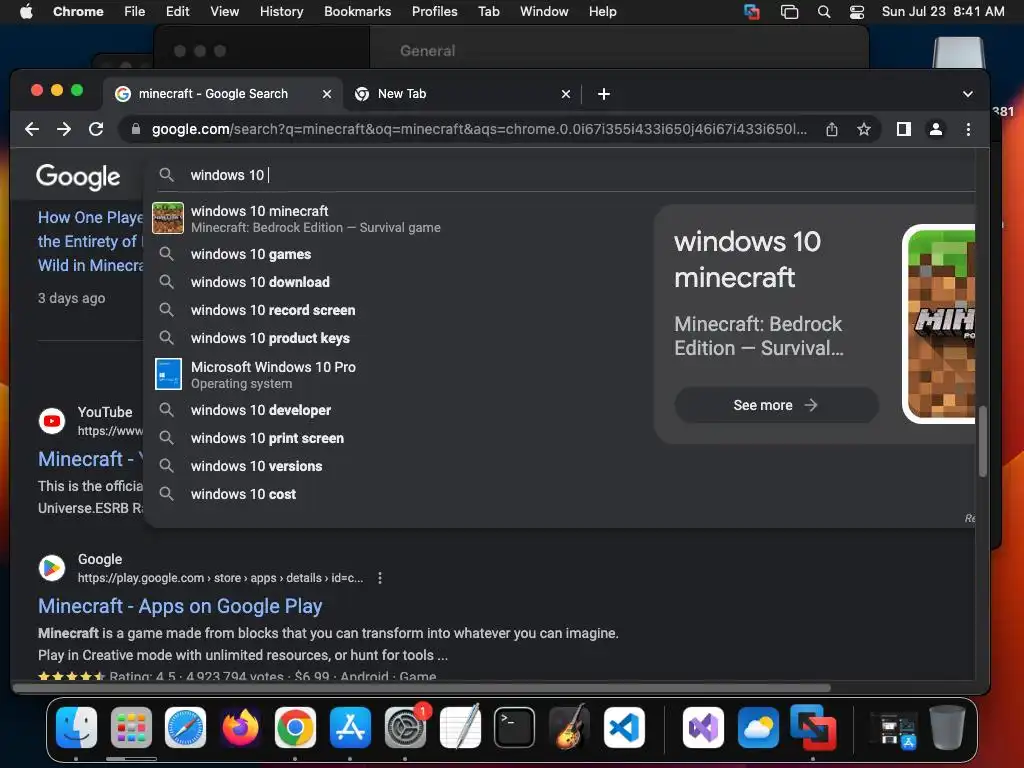Image resolution: width=1024 pixels, height=768 pixels.
Task: Open the Minecraft YouTube result link
Action: (90, 459)
